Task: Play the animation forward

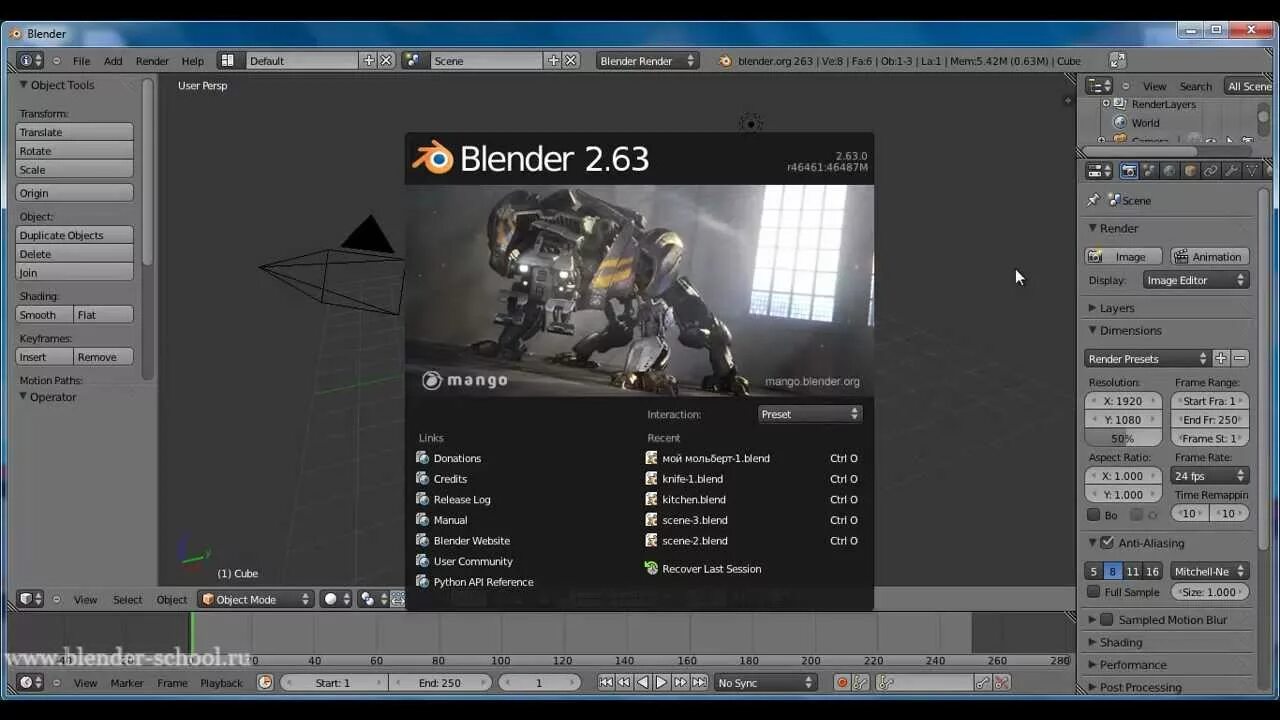Action: point(662,682)
